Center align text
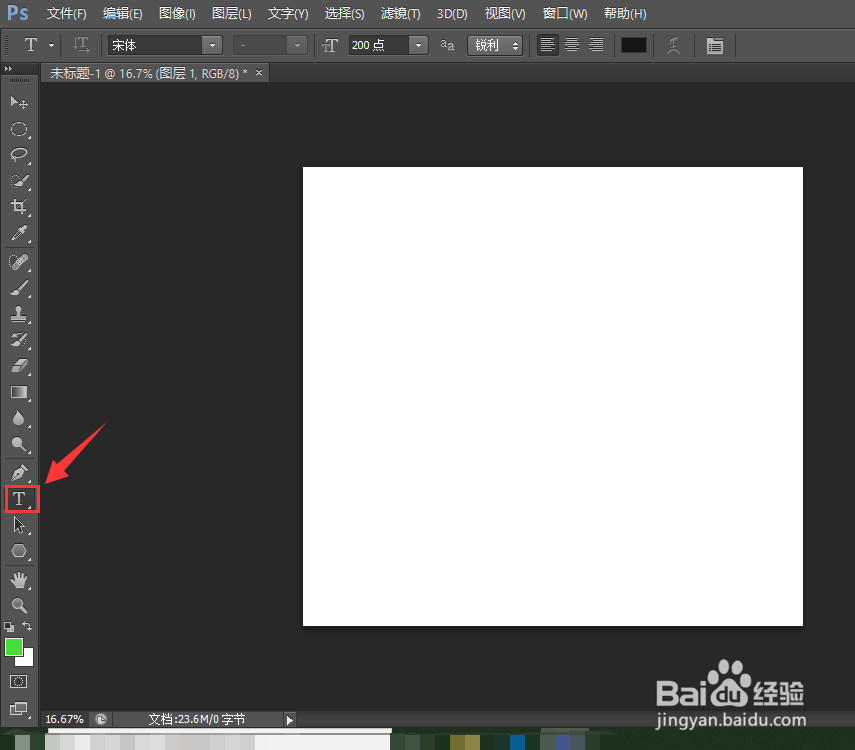The height and width of the screenshot is (750, 855). (572, 45)
